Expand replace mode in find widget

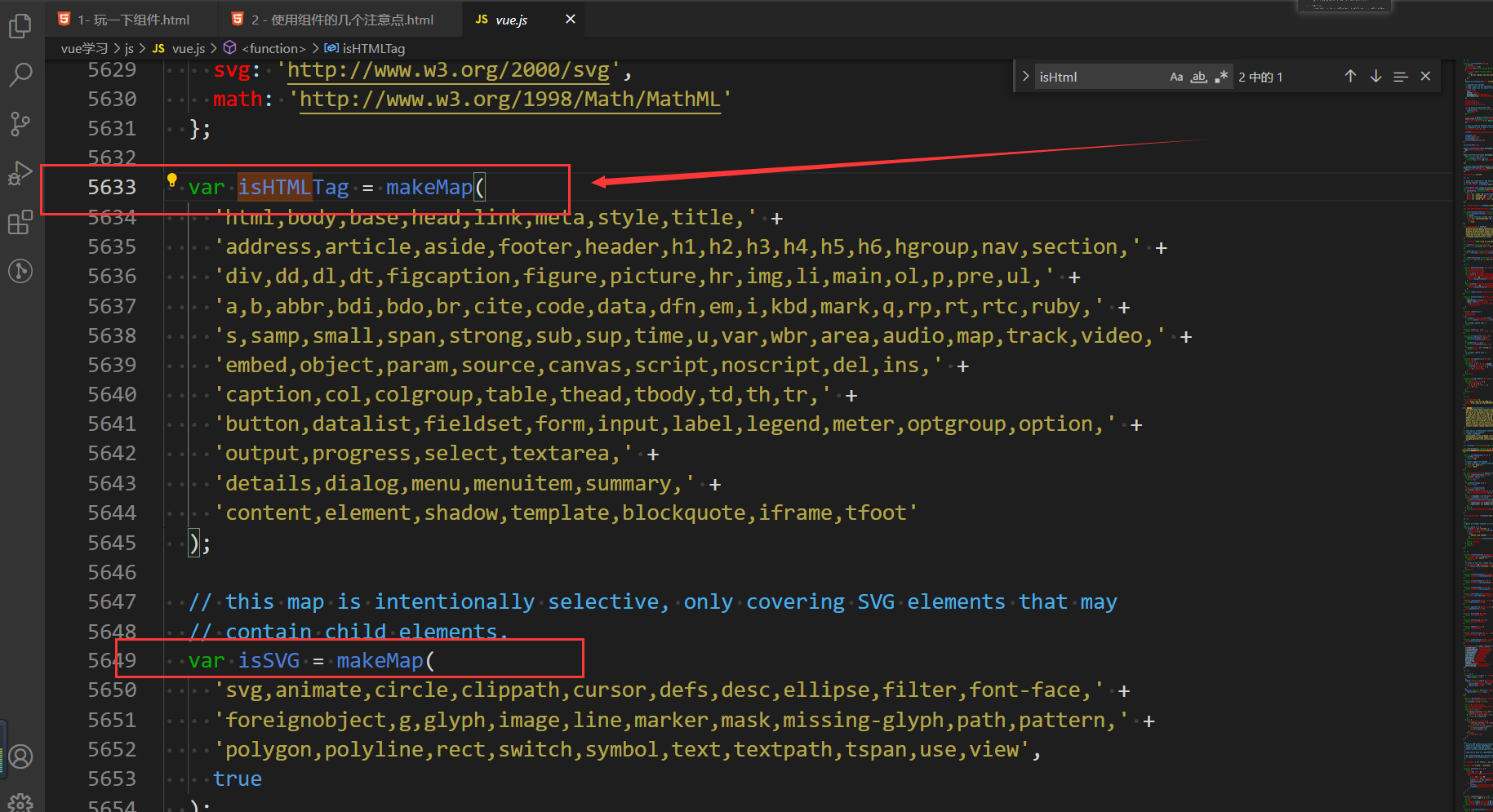click(x=1025, y=77)
